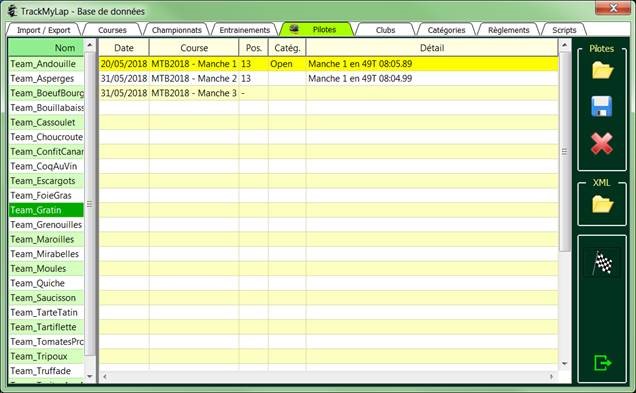Select Team_CoqAuVin in the pilot list

46,166
